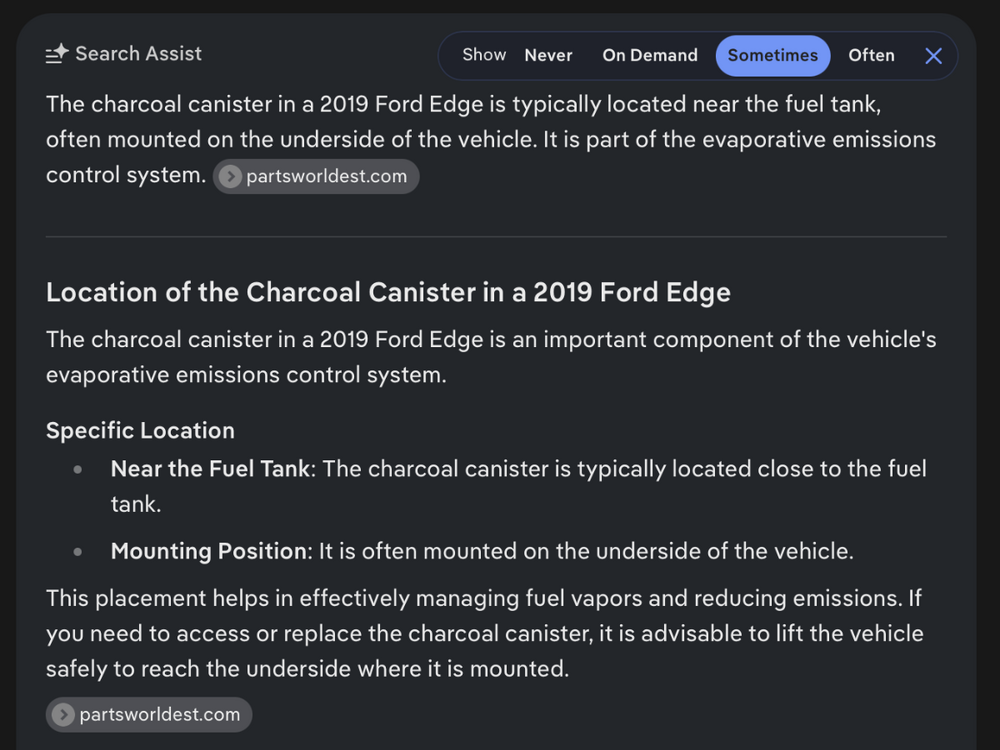Click the chevron icon in the bottom partsworldest.com chip
This screenshot has height=750, width=1000.
(63, 715)
